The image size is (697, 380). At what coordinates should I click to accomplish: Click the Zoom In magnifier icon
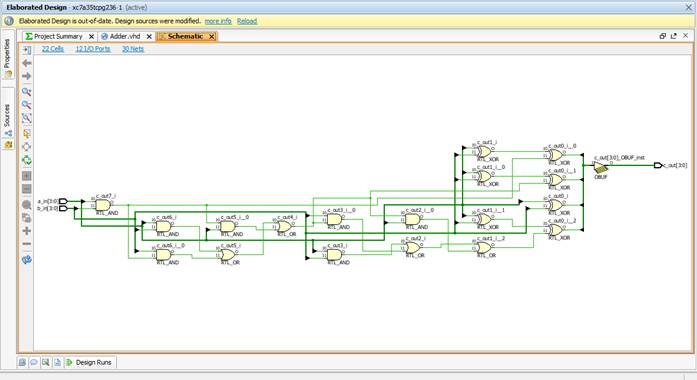pos(27,92)
